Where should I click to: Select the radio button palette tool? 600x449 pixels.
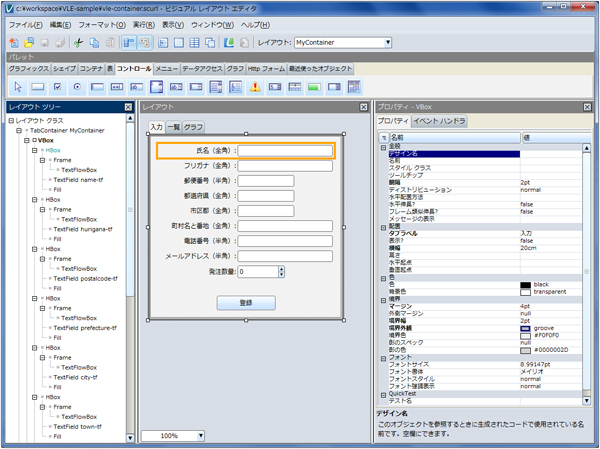pyautogui.click(x=77, y=87)
